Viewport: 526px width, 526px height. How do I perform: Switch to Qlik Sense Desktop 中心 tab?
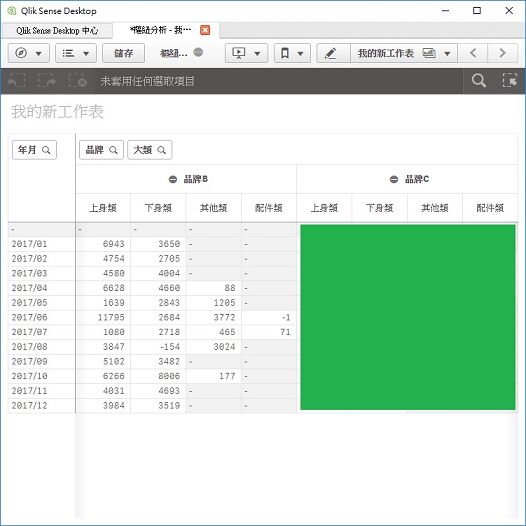pos(57,31)
